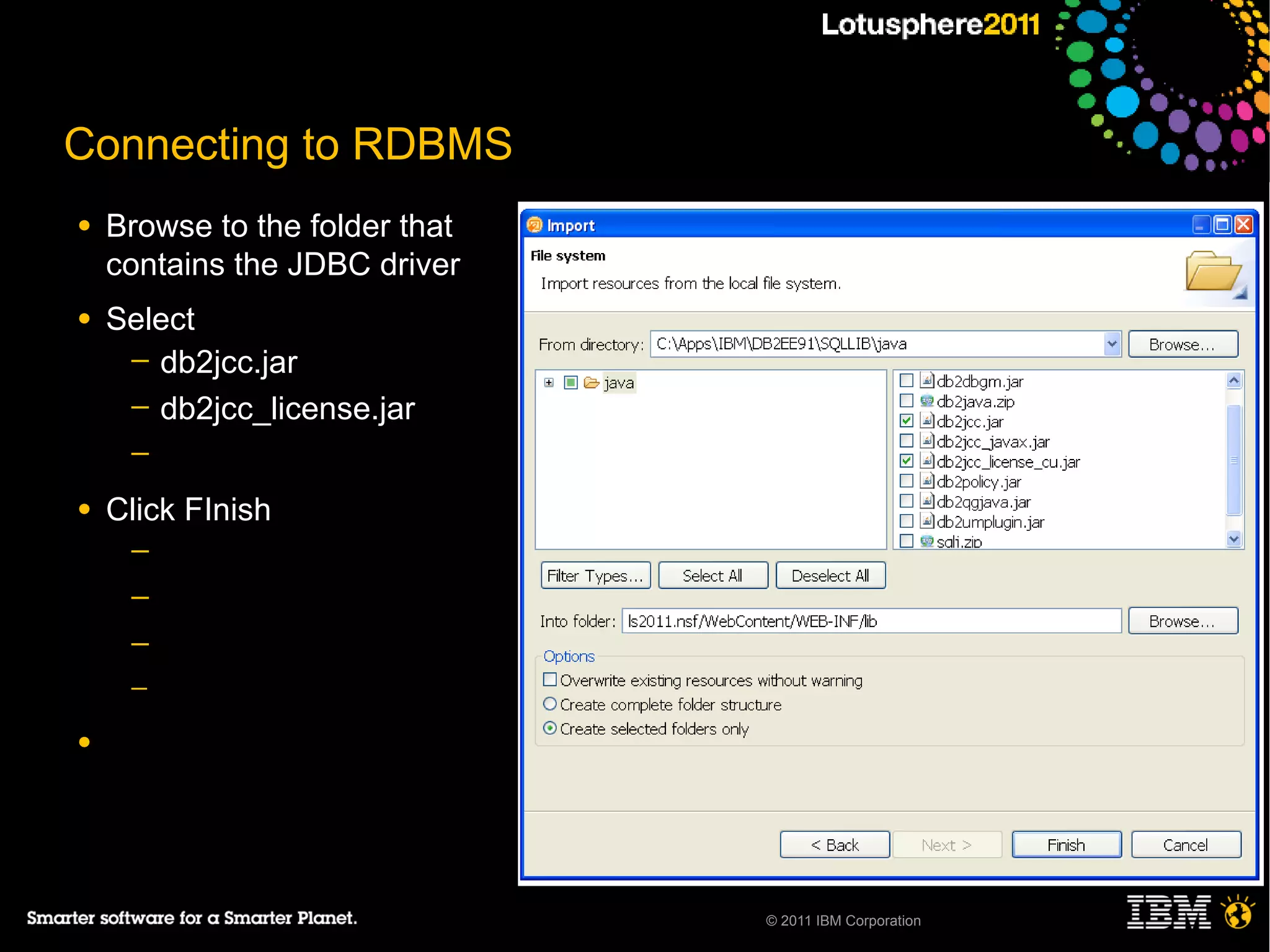The image size is (1270, 952).
Task: Click the Select All button
Action: pos(713,576)
